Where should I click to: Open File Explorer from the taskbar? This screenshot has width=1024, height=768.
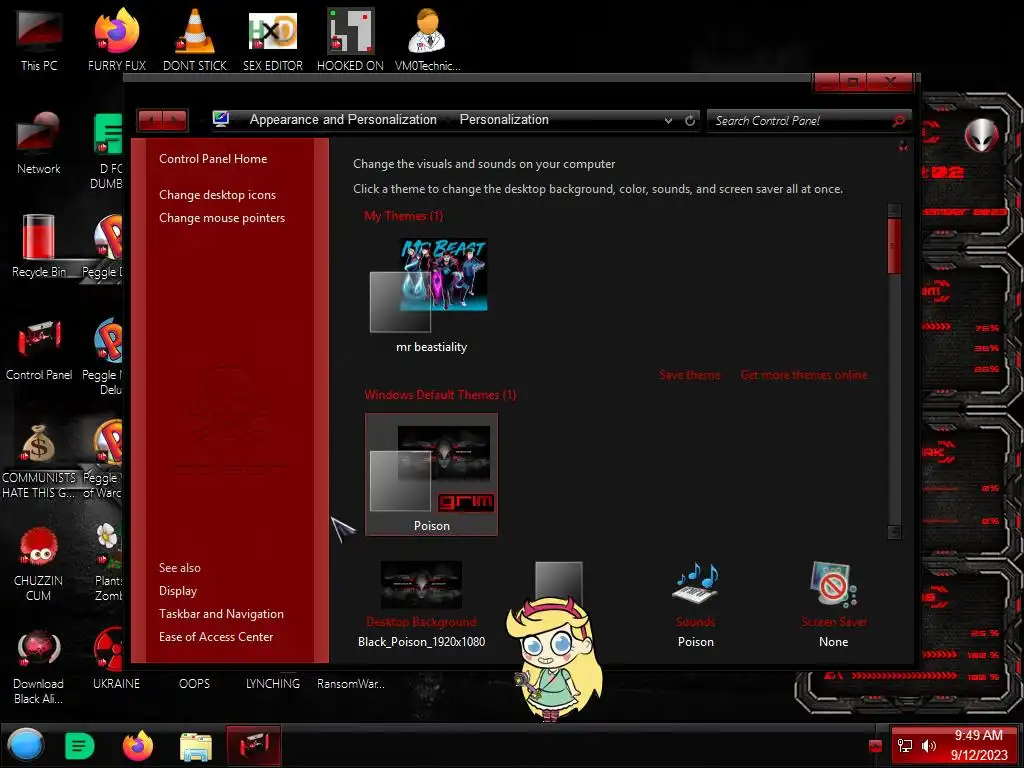click(x=195, y=746)
